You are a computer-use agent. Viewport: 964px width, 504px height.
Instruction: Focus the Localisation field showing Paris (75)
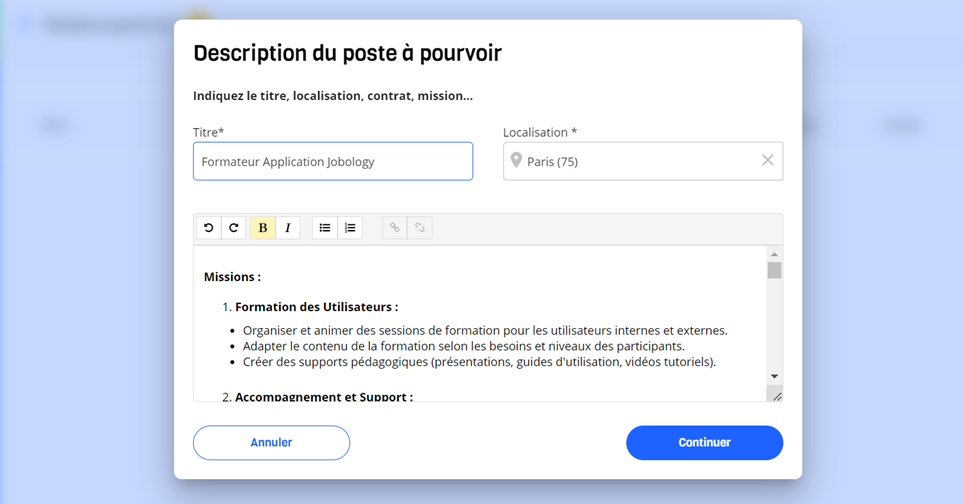tap(643, 161)
